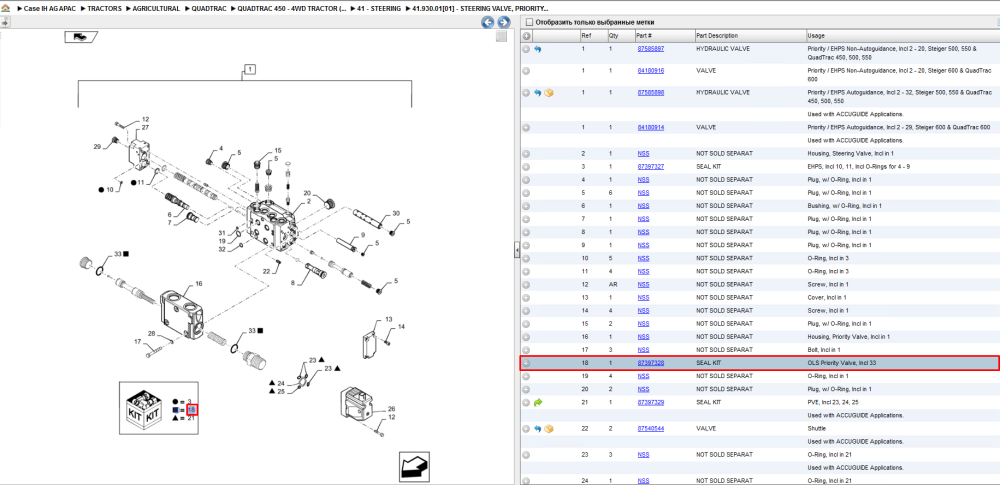
Task: Click the add-all icon in table header
Action: pyautogui.click(x=526, y=36)
